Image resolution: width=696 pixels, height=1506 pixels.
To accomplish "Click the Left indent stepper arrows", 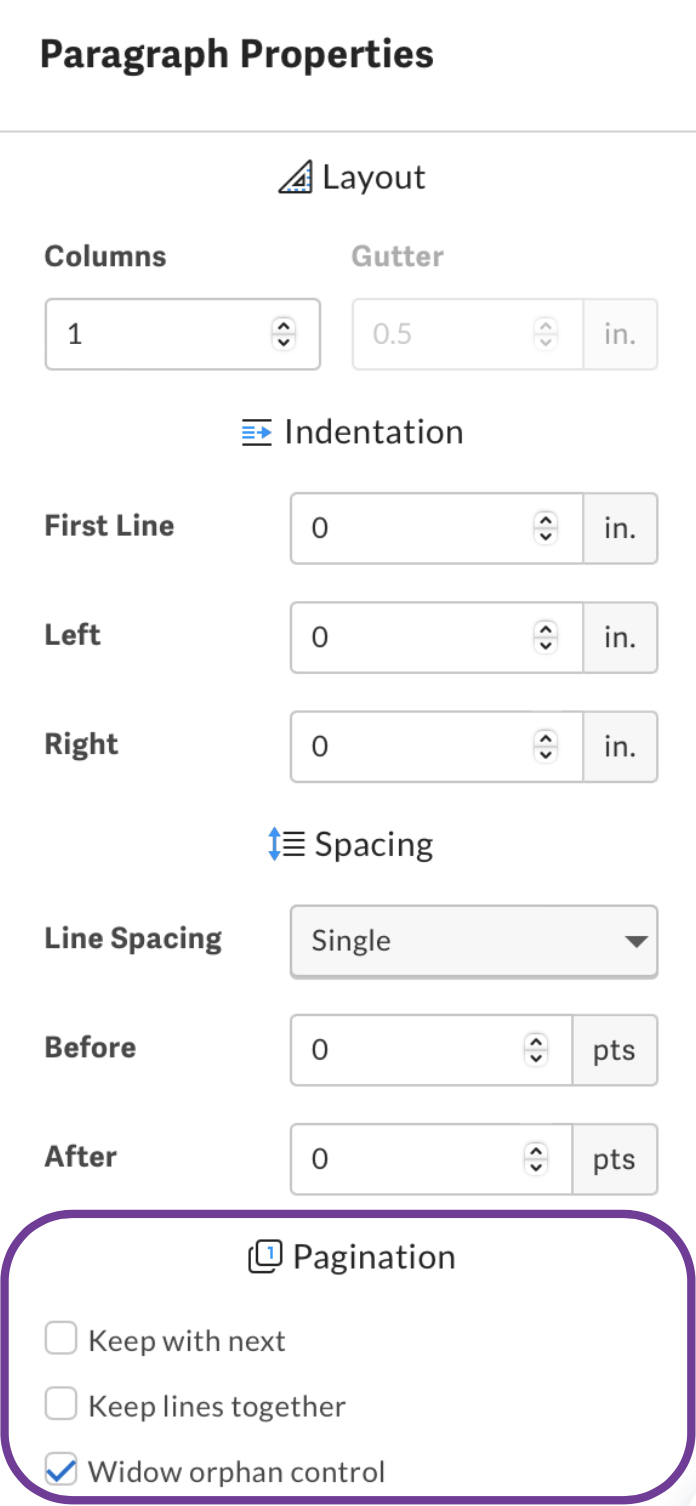I will [x=545, y=637].
